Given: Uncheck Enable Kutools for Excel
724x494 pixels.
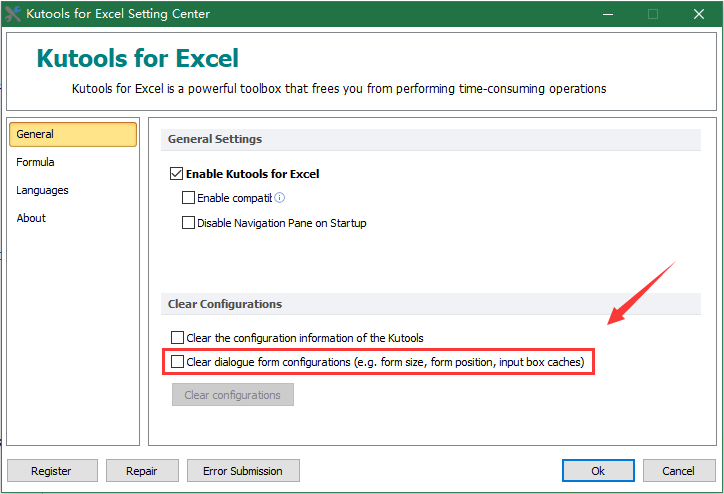Looking at the screenshot, I should pyautogui.click(x=177, y=174).
